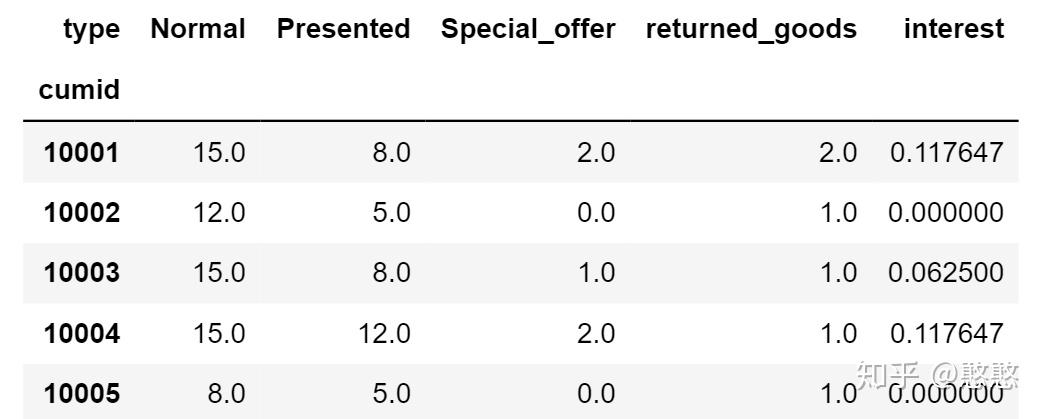Select the interest cell showing 0.062500
Image resolution: width=1046 pixels, height=419 pixels.
click(x=946, y=273)
